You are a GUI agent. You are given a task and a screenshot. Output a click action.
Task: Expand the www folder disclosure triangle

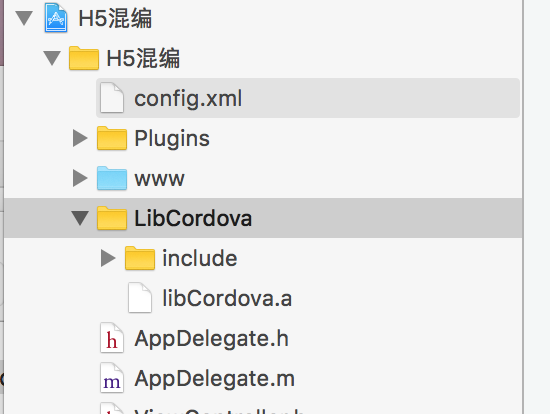pos(80,178)
